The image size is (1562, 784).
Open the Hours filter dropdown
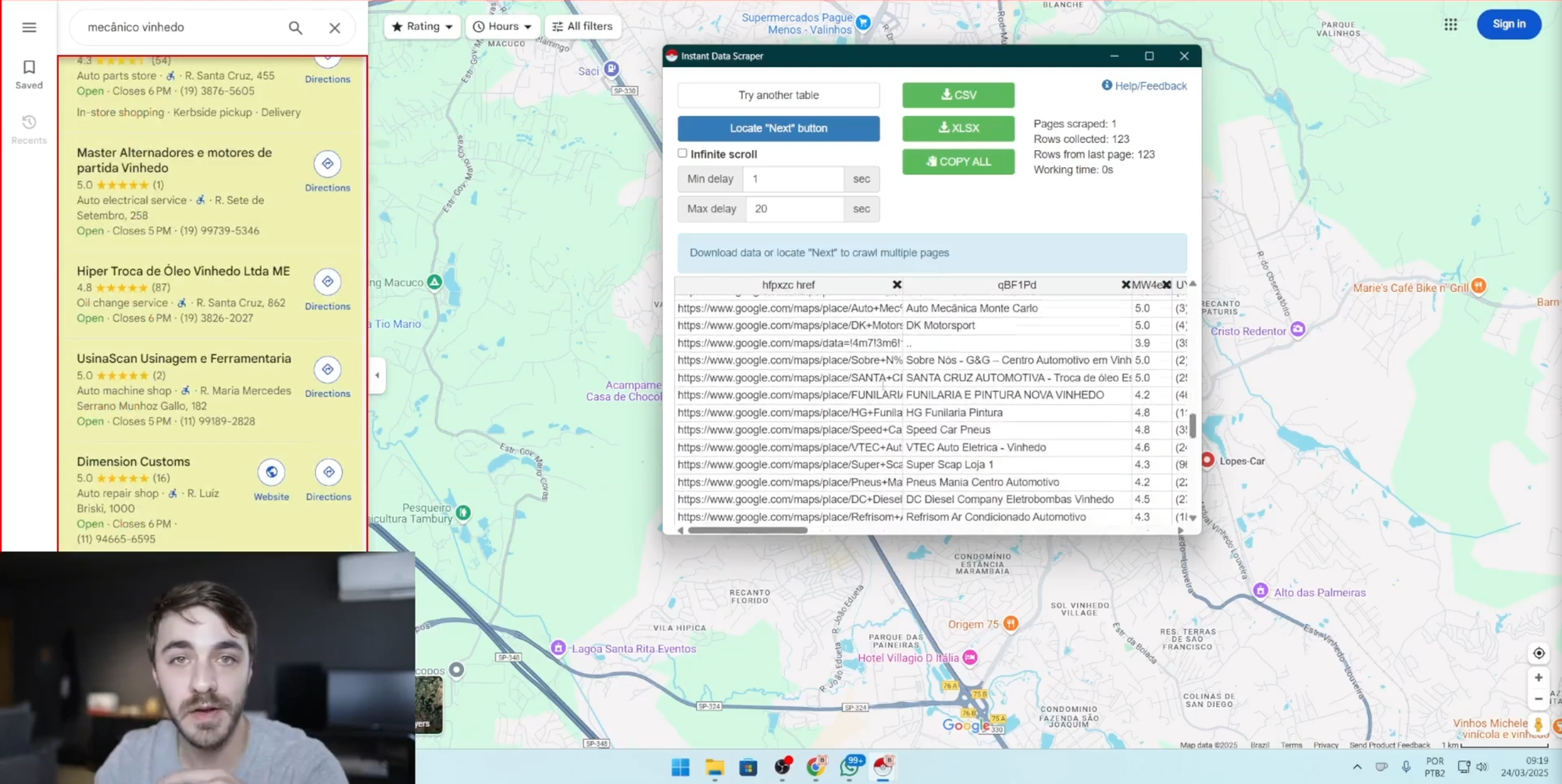point(502,27)
